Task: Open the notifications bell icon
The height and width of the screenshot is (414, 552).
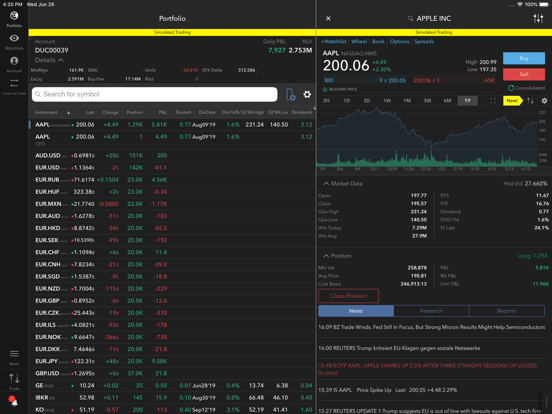Action: click(14, 401)
